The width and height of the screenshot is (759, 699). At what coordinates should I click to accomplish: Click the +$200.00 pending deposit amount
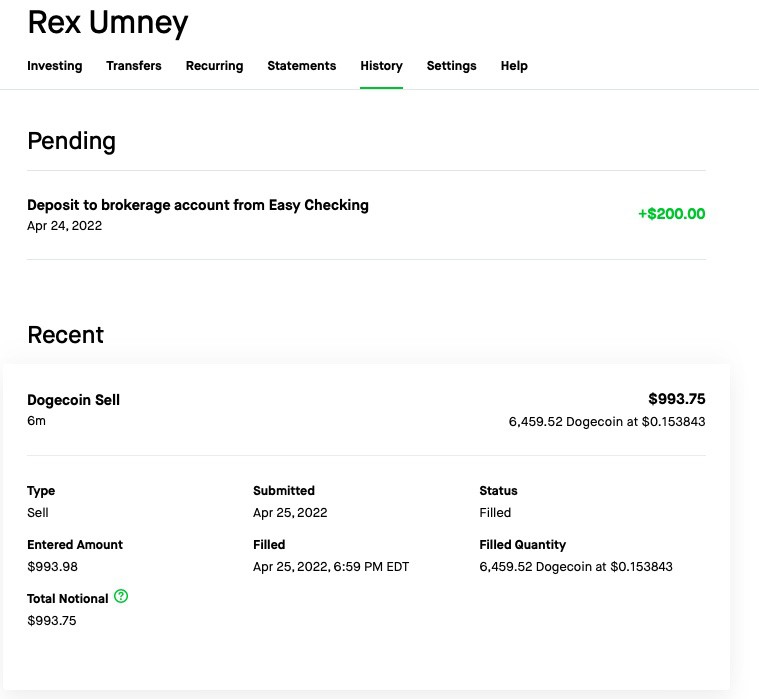671,214
